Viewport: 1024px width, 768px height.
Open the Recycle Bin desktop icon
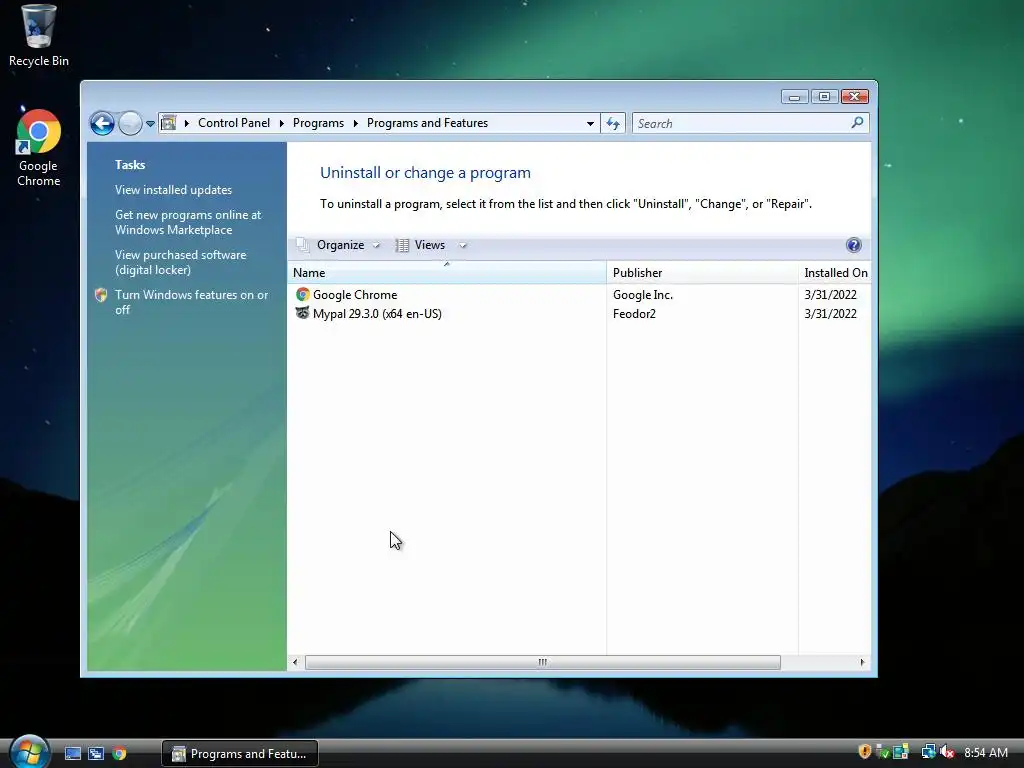(x=38, y=35)
